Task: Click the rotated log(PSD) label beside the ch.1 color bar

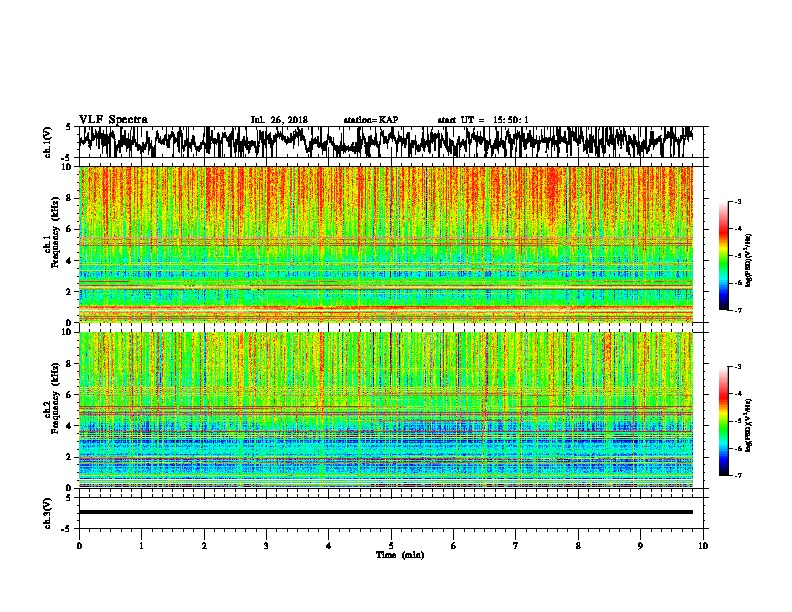Action: [749, 260]
